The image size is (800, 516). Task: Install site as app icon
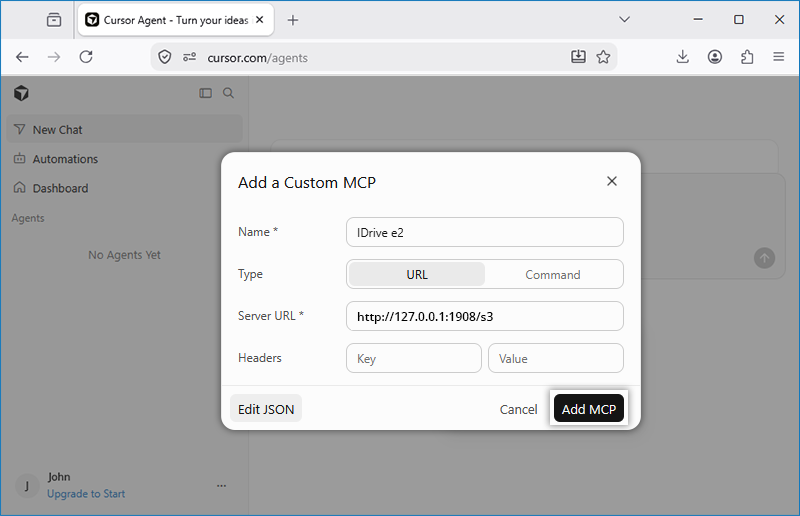(578, 57)
